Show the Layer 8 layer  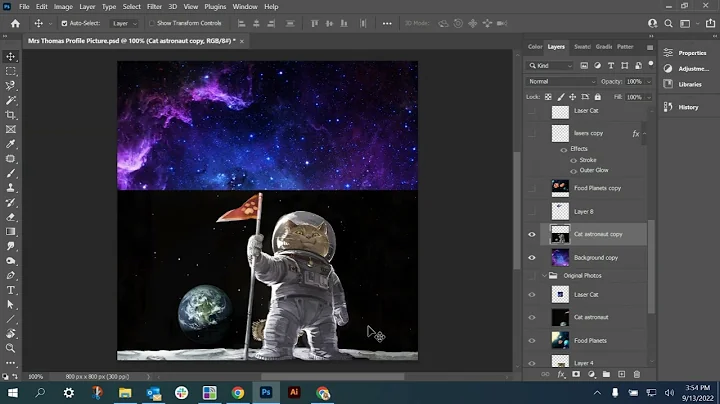coord(532,211)
